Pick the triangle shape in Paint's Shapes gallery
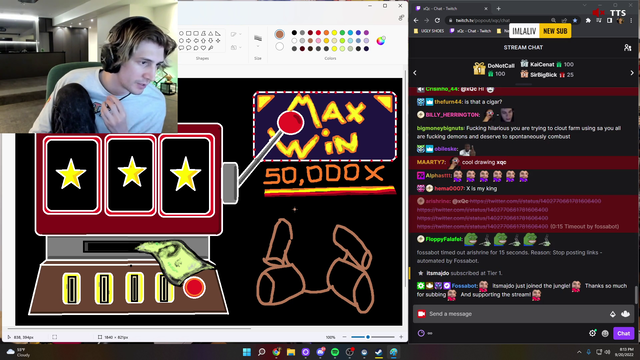 tap(211, 33)
